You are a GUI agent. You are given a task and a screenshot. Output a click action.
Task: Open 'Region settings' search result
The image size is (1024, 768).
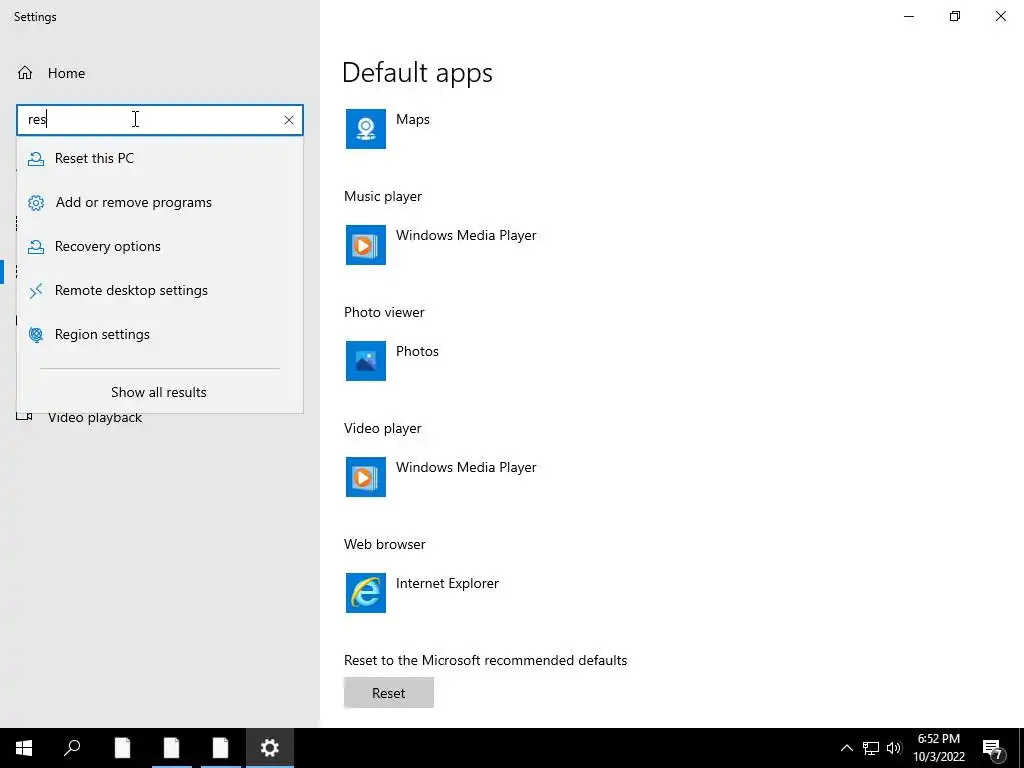(160, 334)
